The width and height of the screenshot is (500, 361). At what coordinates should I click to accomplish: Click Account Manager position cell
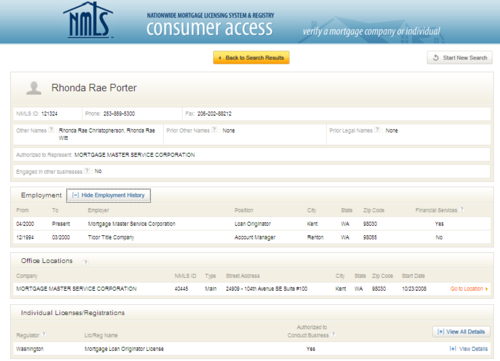pyautogui.click(x=255, y=237)
